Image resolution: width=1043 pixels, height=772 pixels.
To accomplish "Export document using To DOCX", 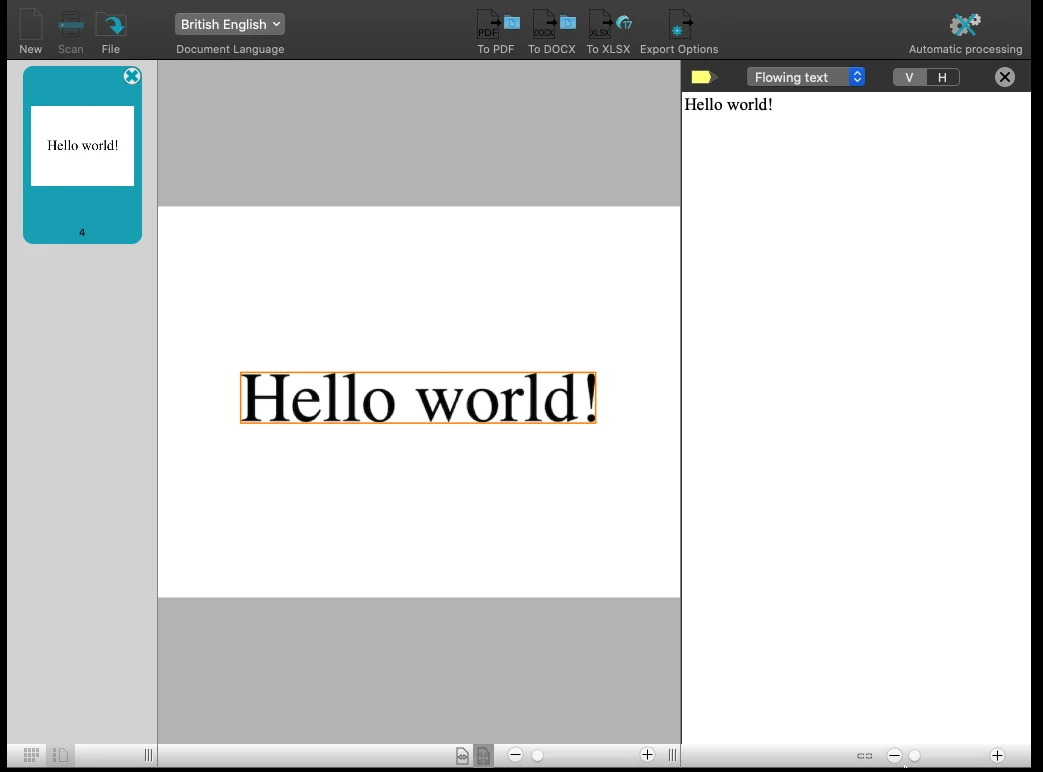I will (553, 25).
